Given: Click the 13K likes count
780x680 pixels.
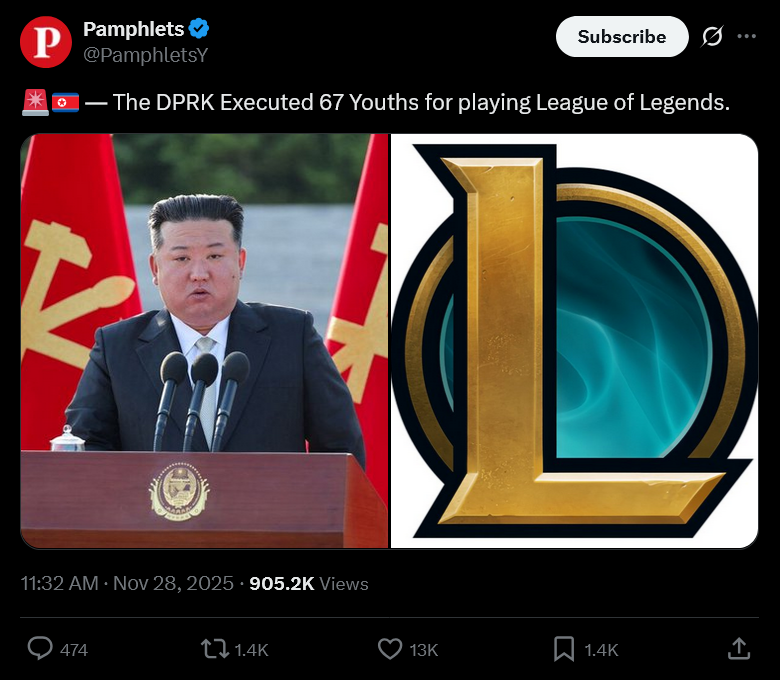Looking at the screenshot, I should click(424, 650).
